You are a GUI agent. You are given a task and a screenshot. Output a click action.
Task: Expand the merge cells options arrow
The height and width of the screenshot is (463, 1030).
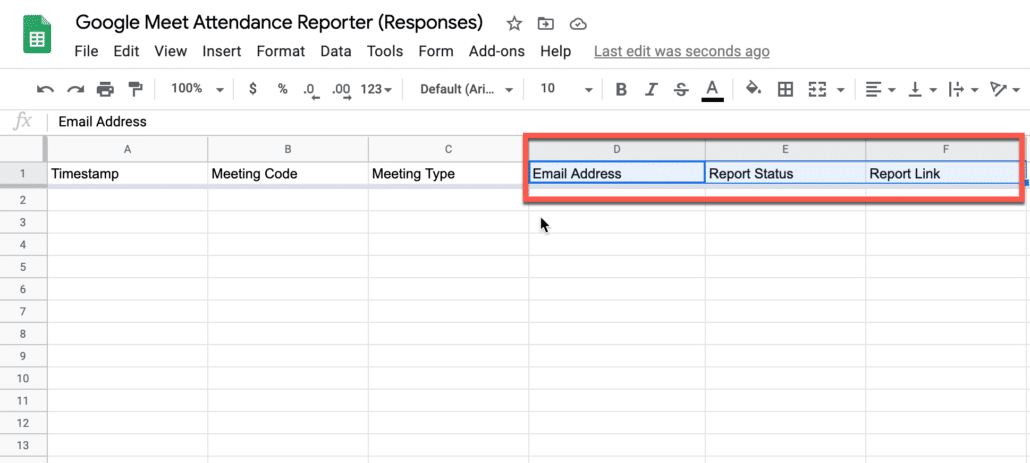point(840,90)
